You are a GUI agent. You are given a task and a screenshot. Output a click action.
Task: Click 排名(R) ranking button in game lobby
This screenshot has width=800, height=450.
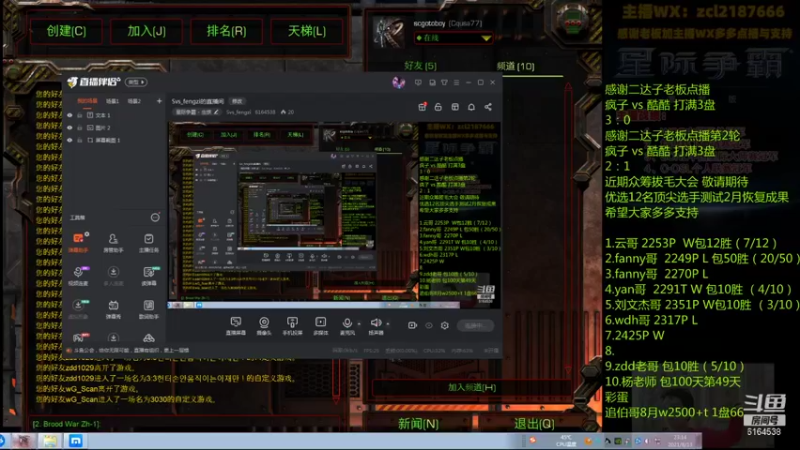point(227,31)
